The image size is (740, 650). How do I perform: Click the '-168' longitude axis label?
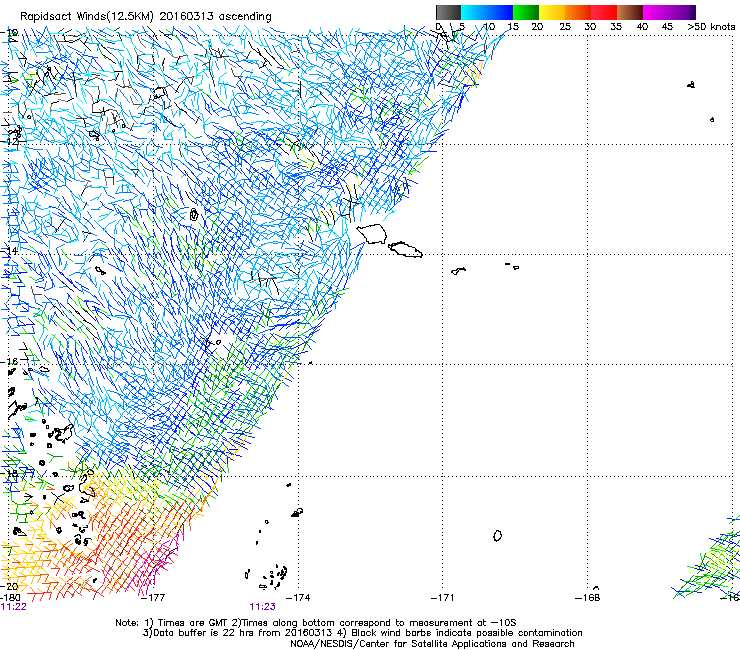(588, 598)
